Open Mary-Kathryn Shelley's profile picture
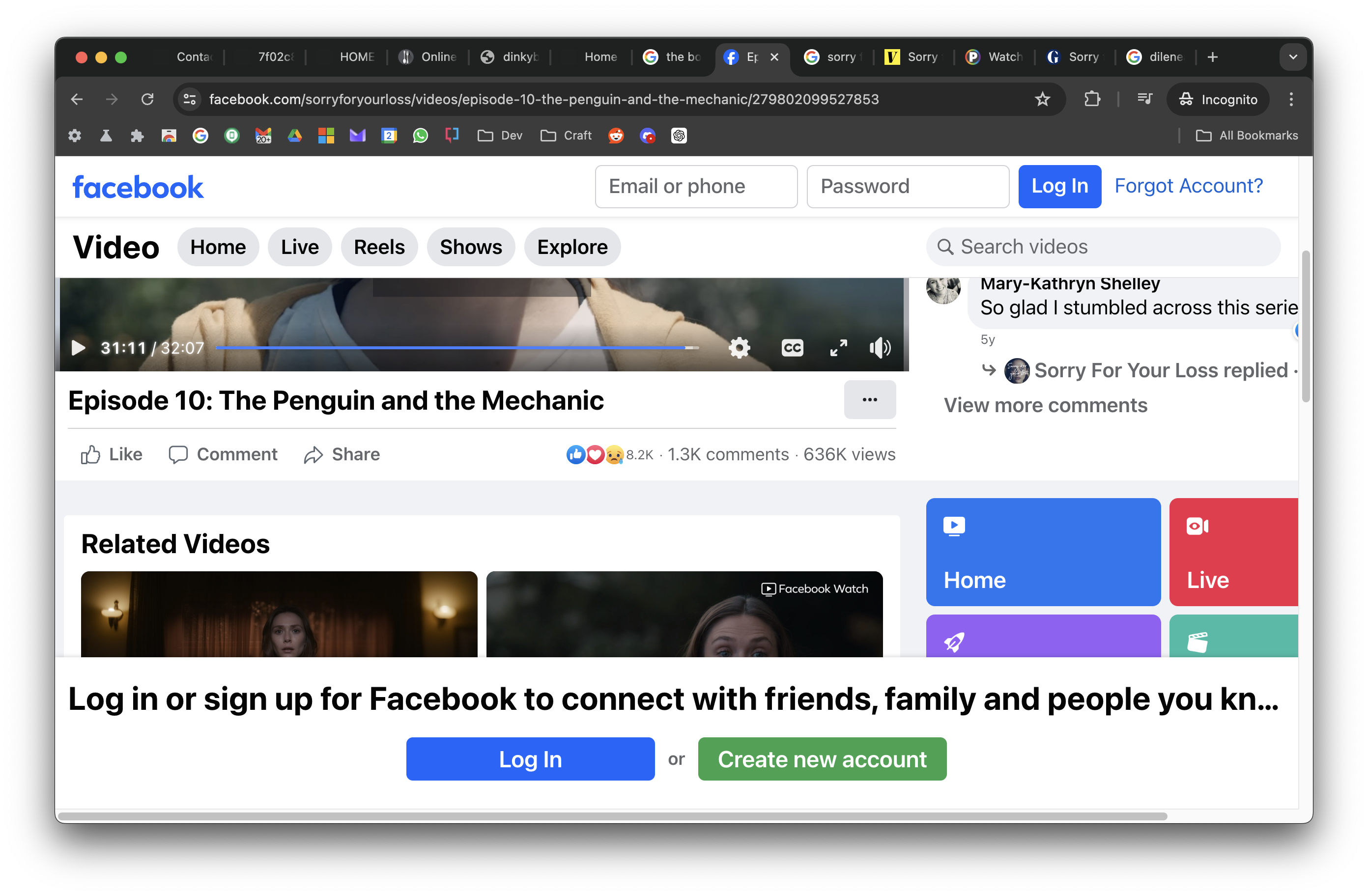1368x896 pixels. coord(942,289)
